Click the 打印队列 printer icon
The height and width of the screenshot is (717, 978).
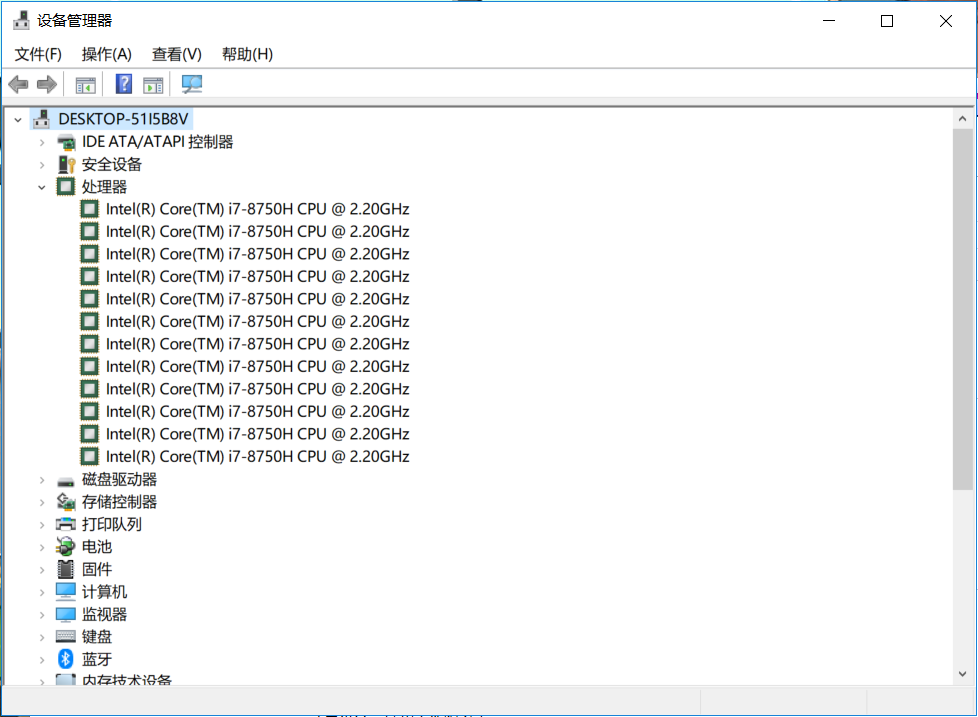pos(65,524)
